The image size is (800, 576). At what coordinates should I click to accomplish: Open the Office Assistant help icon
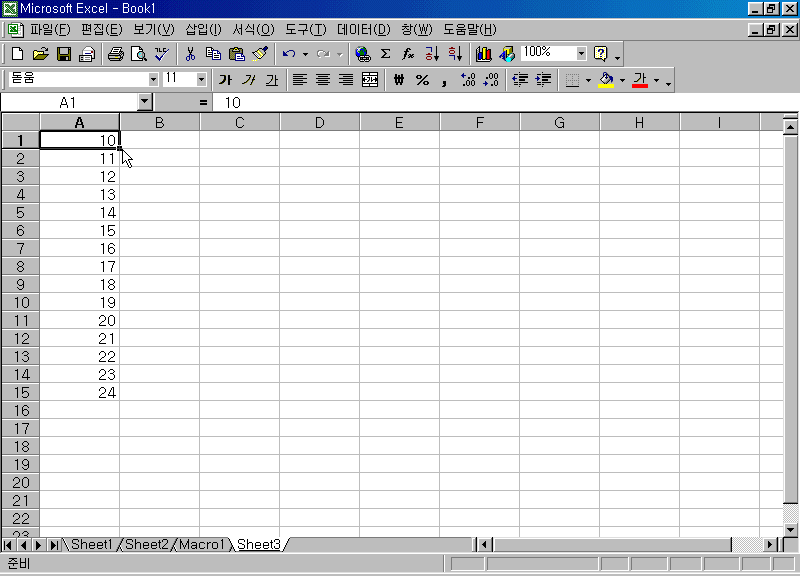(601, 54)
